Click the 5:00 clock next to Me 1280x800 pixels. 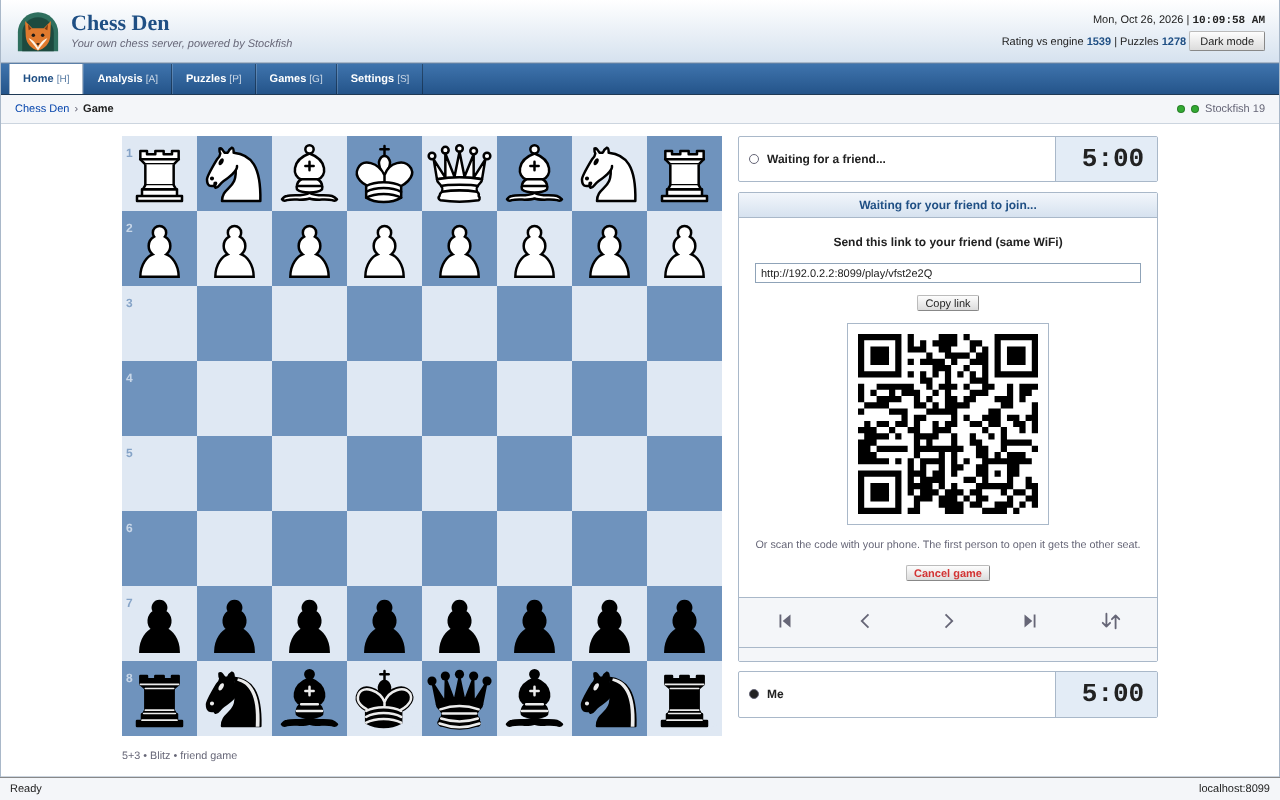click(1106, 694)
